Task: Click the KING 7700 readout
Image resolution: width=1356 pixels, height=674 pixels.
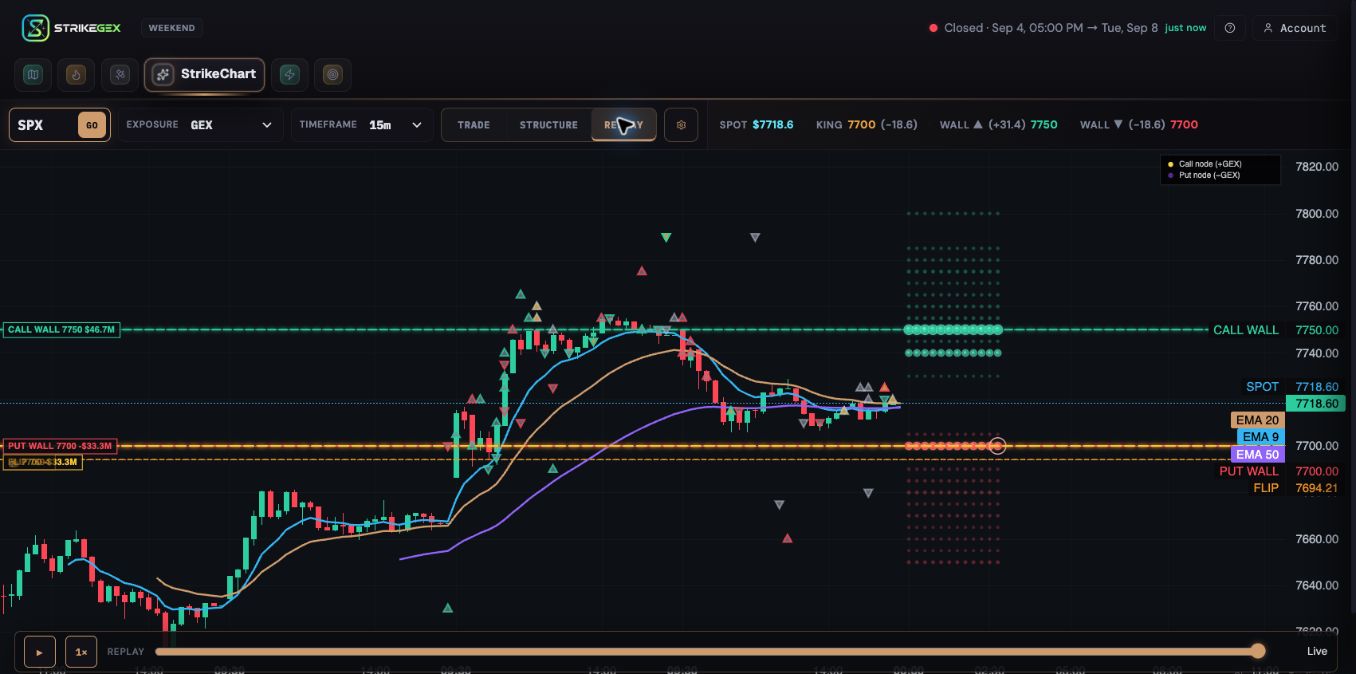Action: 866,125
